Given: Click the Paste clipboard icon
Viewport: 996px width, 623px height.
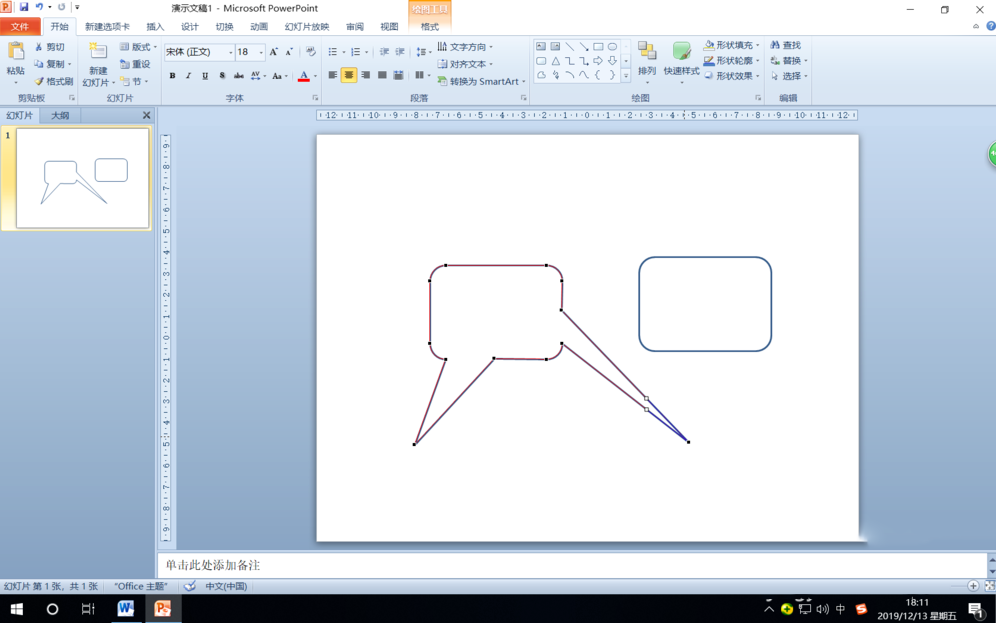Looking at the screenshot, I should [16, 52].
